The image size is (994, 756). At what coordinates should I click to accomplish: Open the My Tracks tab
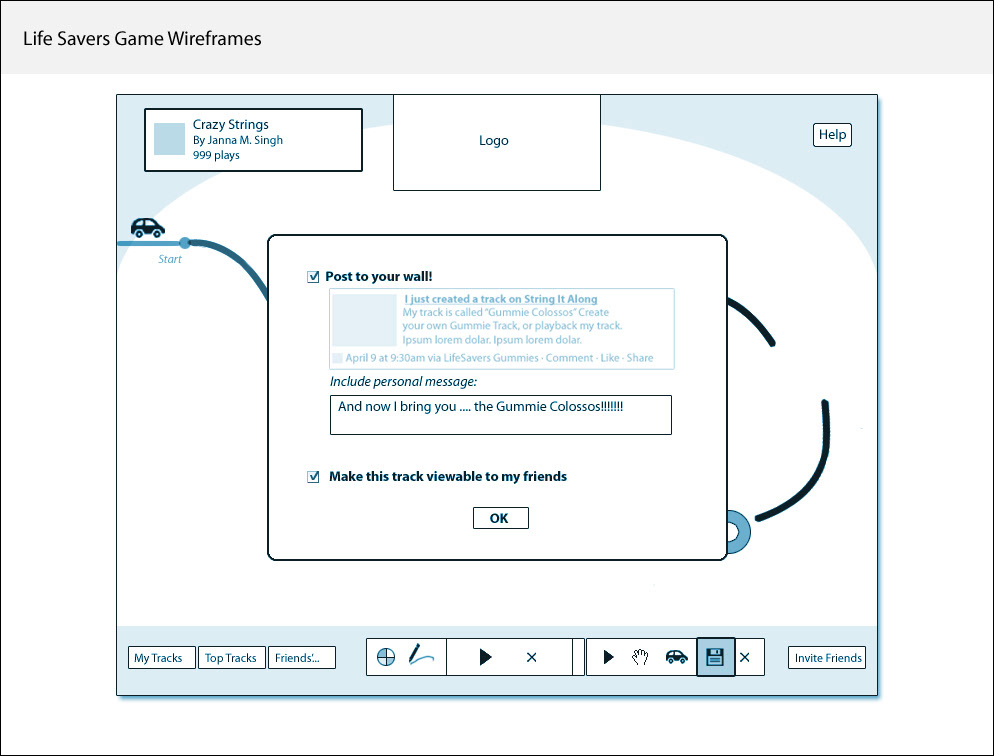tap(162, 658)
